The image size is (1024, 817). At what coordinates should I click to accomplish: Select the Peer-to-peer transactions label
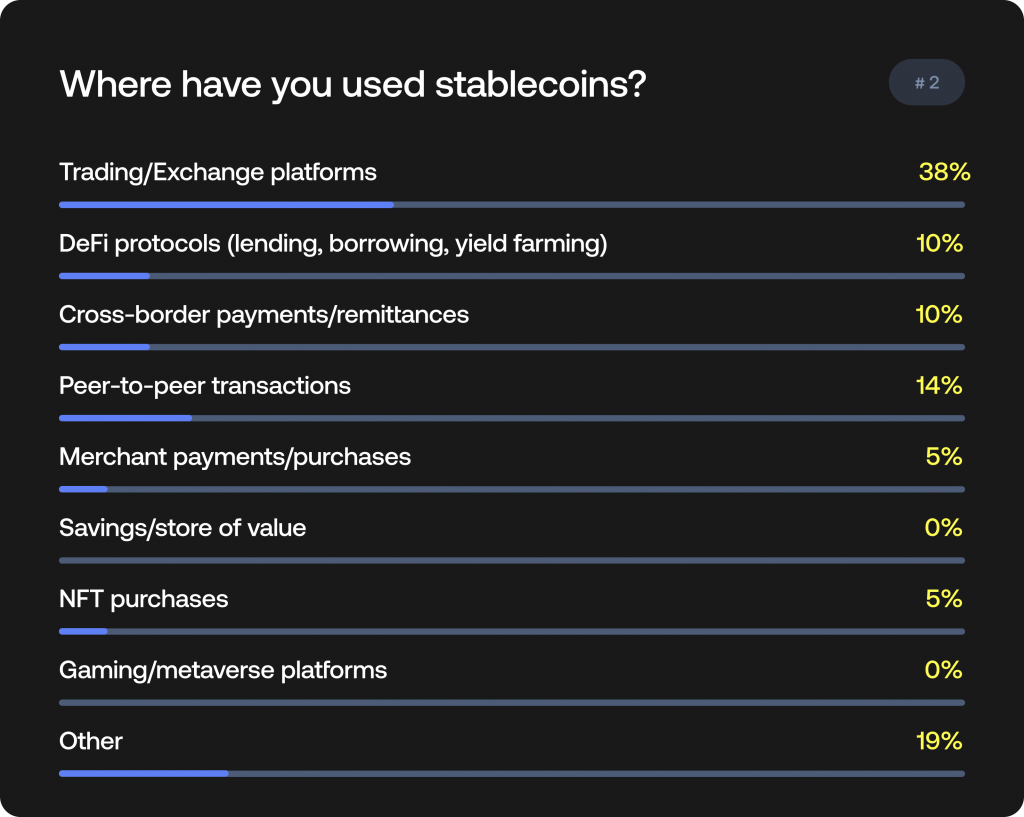(x=205, y=385)
